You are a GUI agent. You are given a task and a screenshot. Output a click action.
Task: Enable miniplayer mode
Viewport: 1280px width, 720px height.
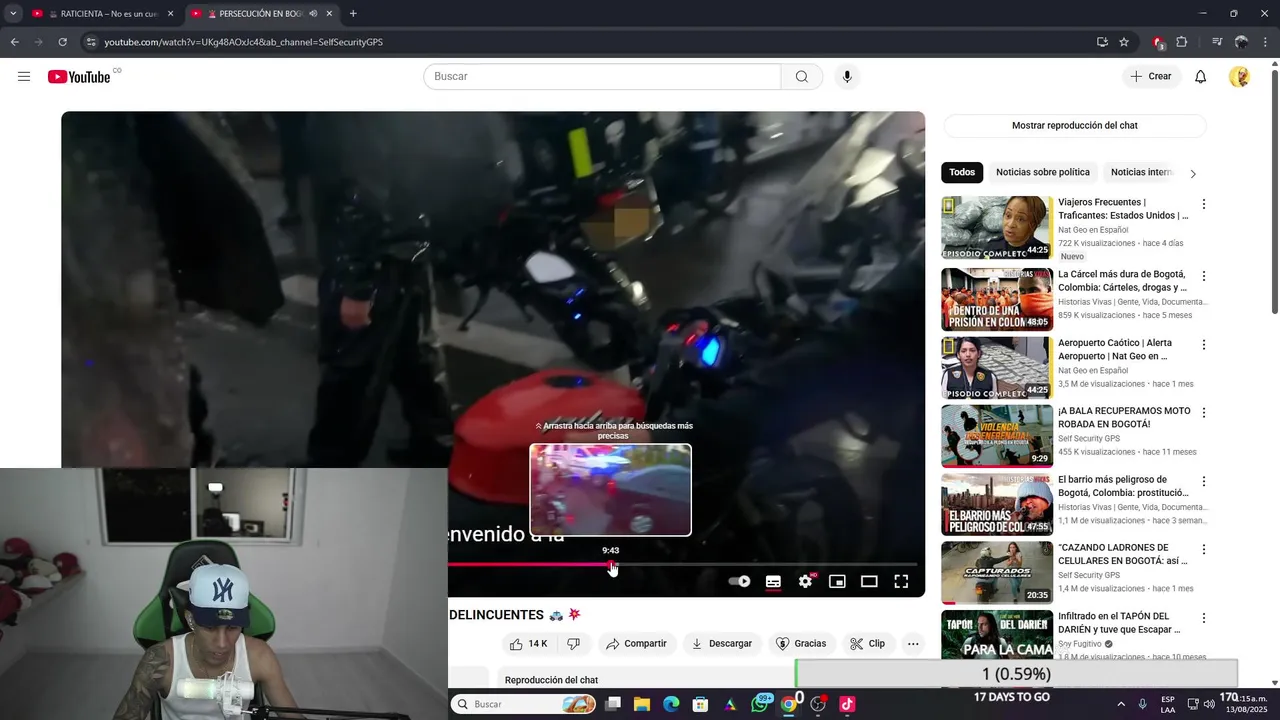pyautogui.click(x=837, y=581)
